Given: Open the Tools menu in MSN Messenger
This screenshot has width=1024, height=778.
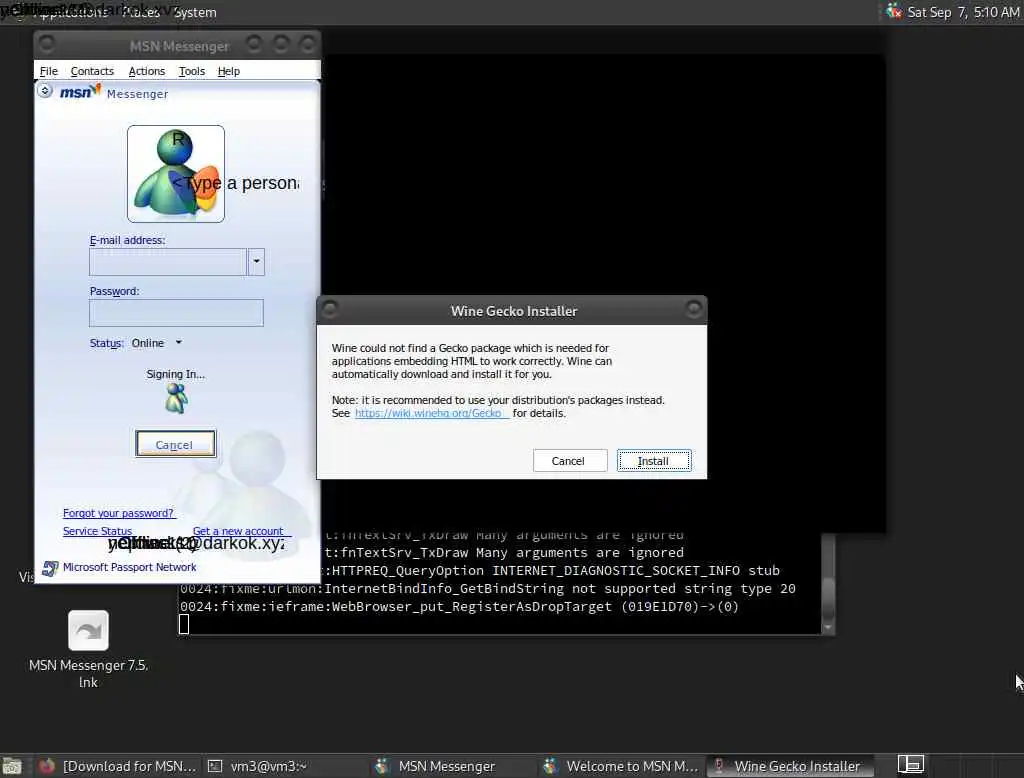Looking at the screenshot, I should (191, 71).
